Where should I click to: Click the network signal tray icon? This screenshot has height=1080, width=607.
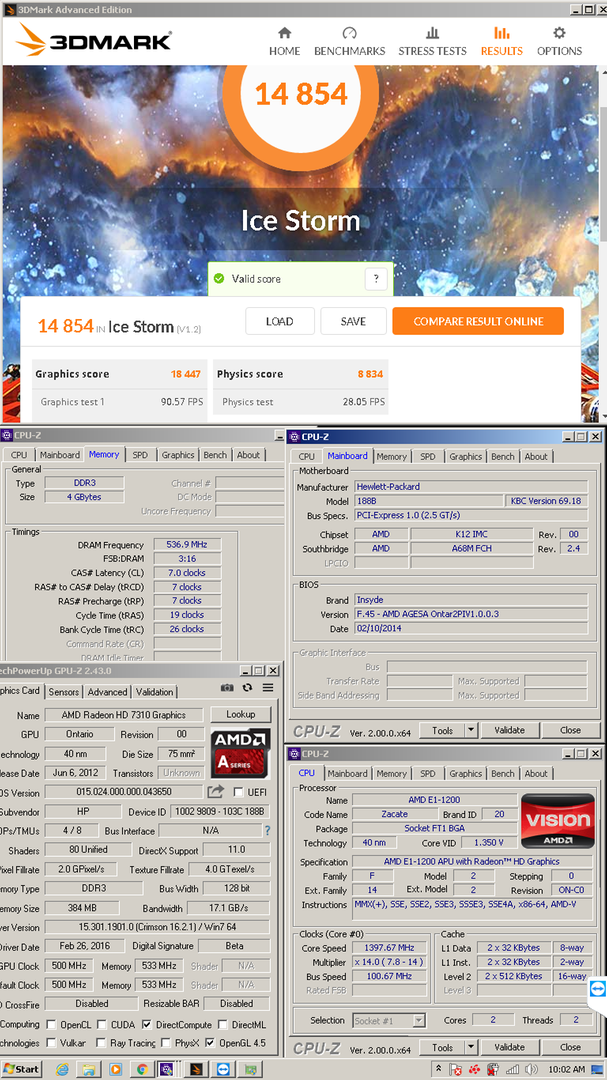(x=511, y=1069)
